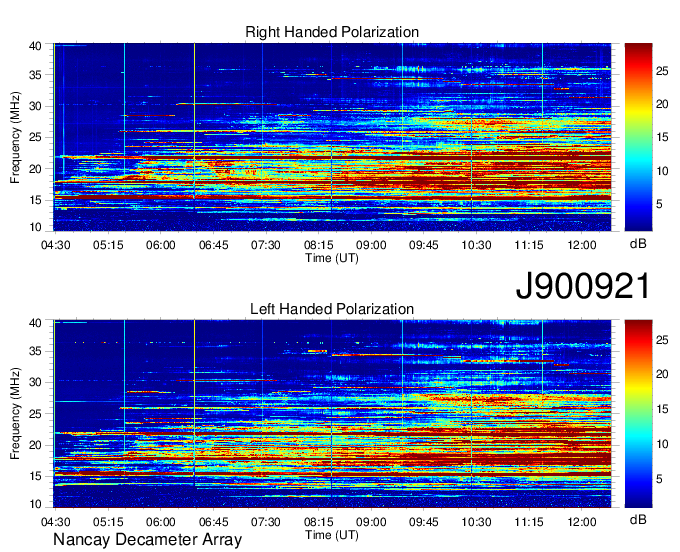Screen dimensions: 680x552
Task: Click the 05:15 time tick under Left Handed plot
Action: point(108,522)
